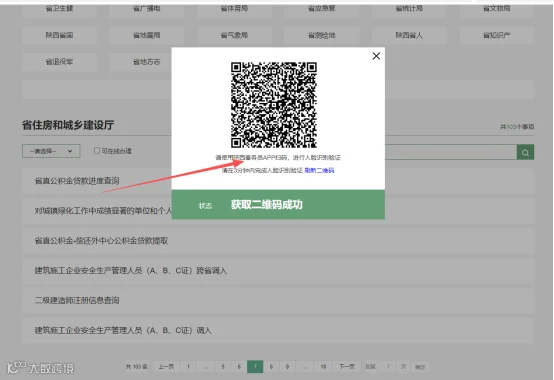The width and height of the screenshot is (554, 380).
Task: Select the 省文物局 department tab
Action: [x=496, y=8]
